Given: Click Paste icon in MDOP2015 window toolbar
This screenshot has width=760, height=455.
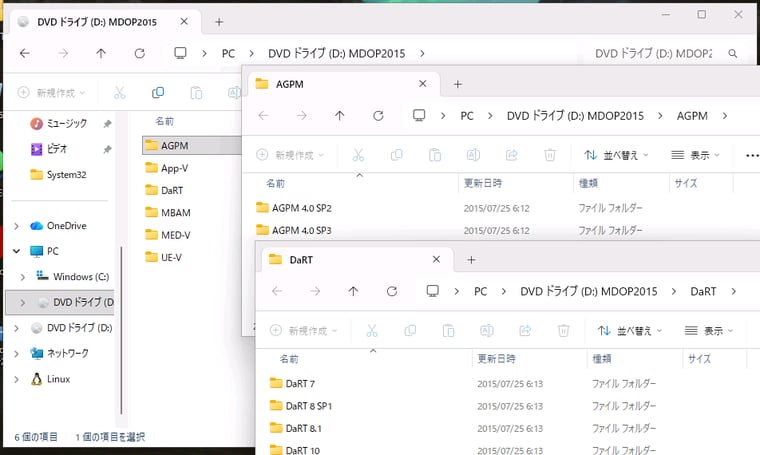Looking at the screenshot, I should pyautogui.click(x=196, y=93).
